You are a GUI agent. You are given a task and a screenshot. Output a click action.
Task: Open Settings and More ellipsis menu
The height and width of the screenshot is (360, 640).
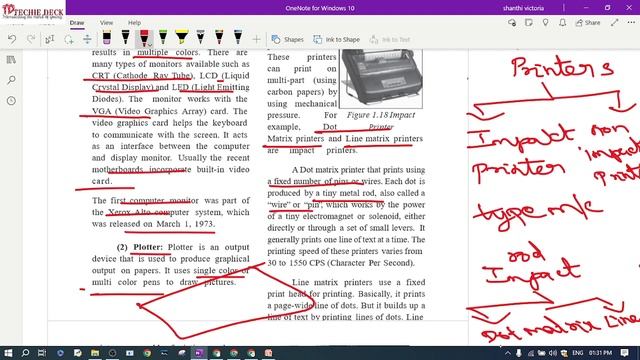point(631,23)
